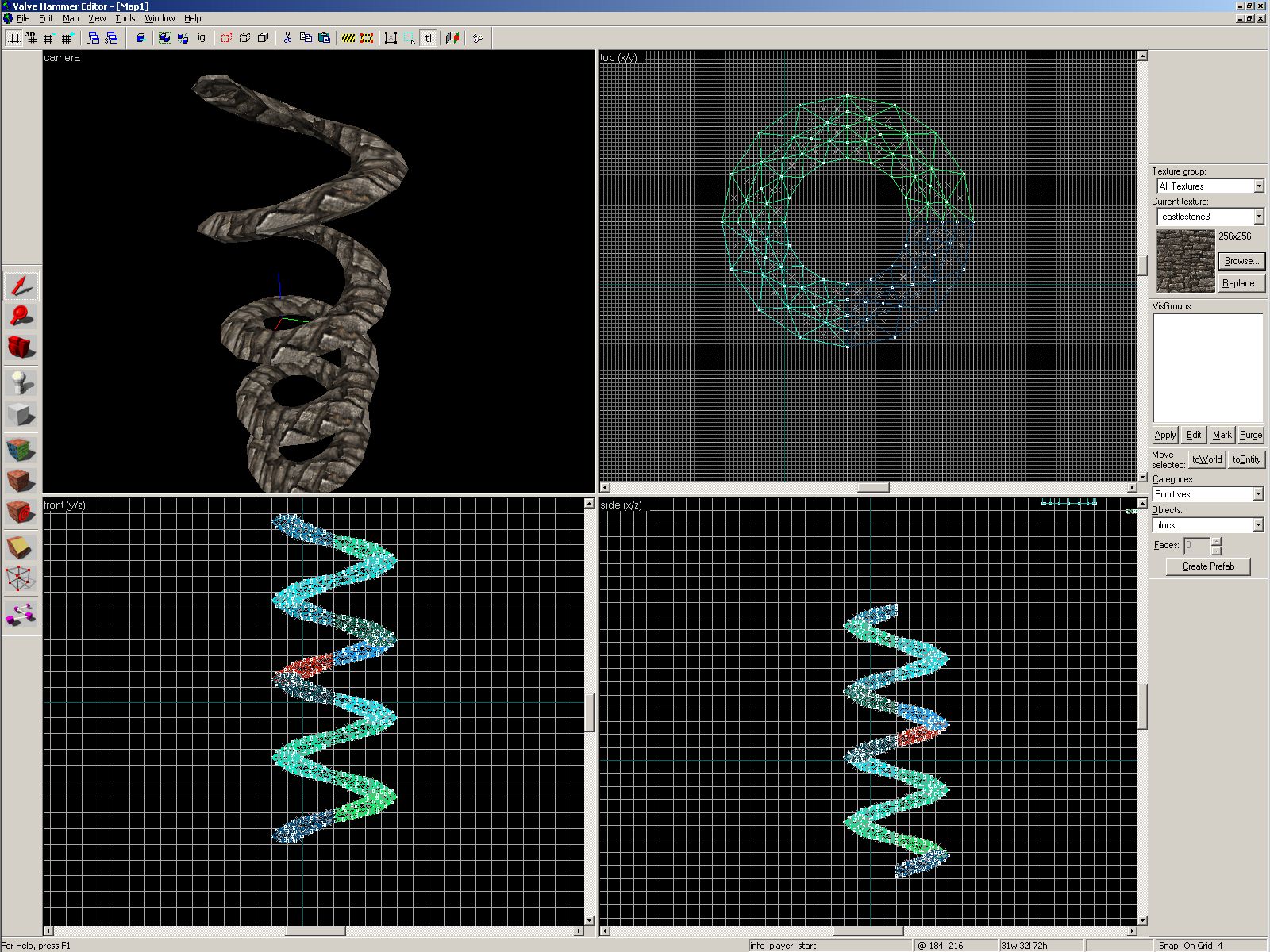Image resolution: width=1270 pixels, height=952 pixels.
Task: Toggle texture lock (tl) button
Action: [429, 37]
